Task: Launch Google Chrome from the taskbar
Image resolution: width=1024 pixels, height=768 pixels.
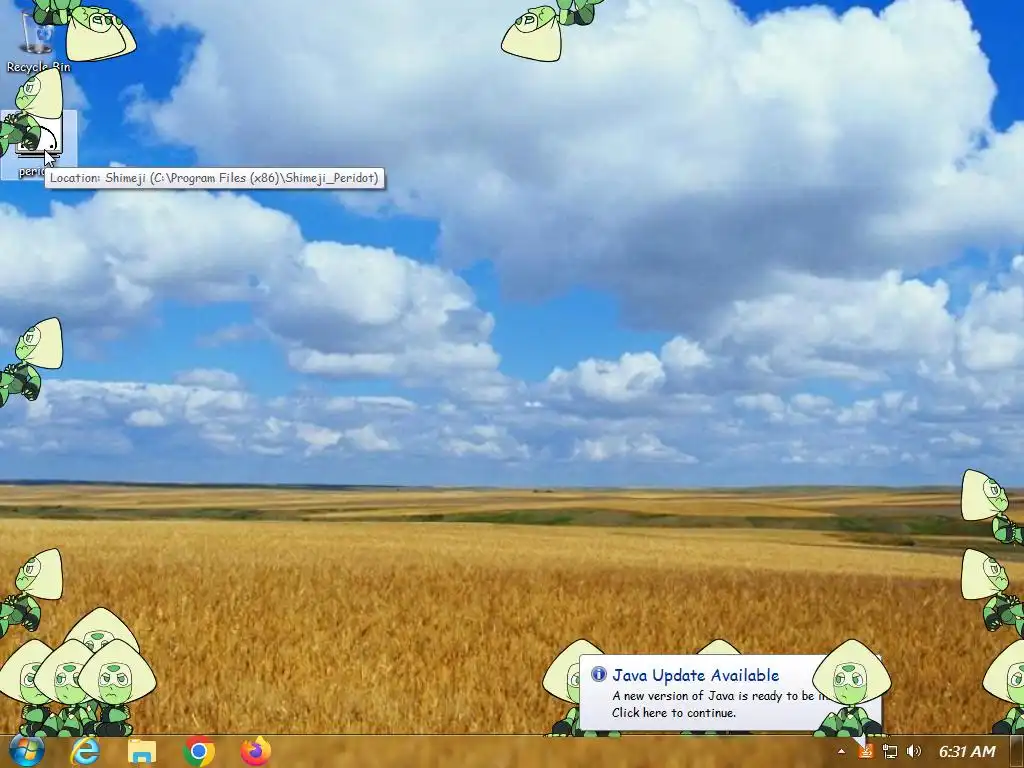Action: [199, 752]
